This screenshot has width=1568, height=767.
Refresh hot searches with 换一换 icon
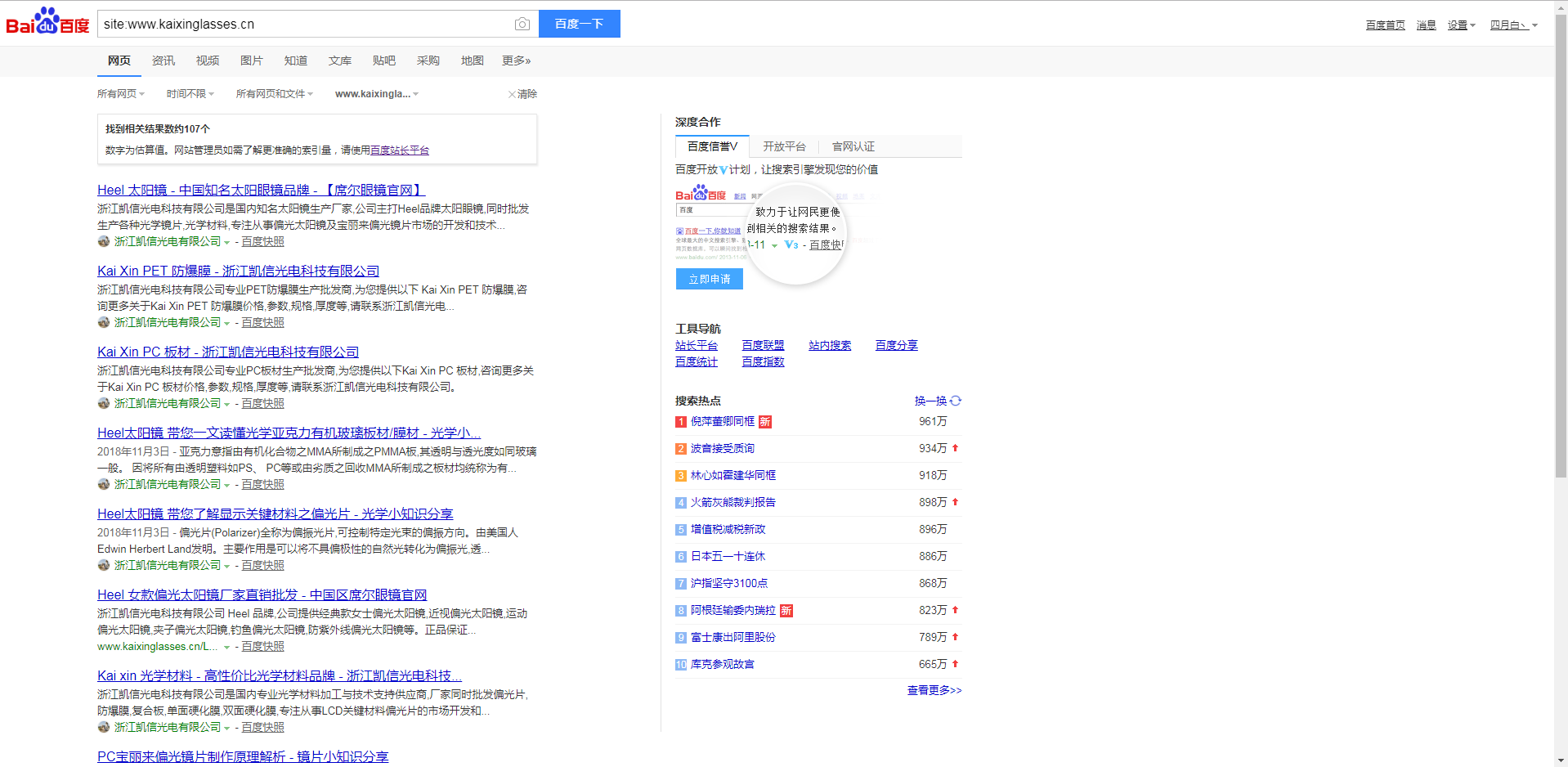(x=956, y=401)
